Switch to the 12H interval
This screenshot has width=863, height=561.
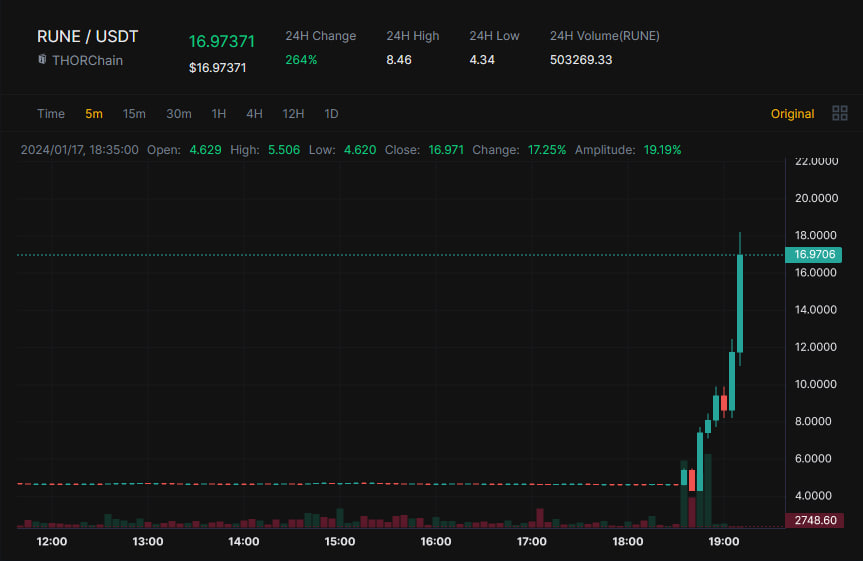point(293,114)
